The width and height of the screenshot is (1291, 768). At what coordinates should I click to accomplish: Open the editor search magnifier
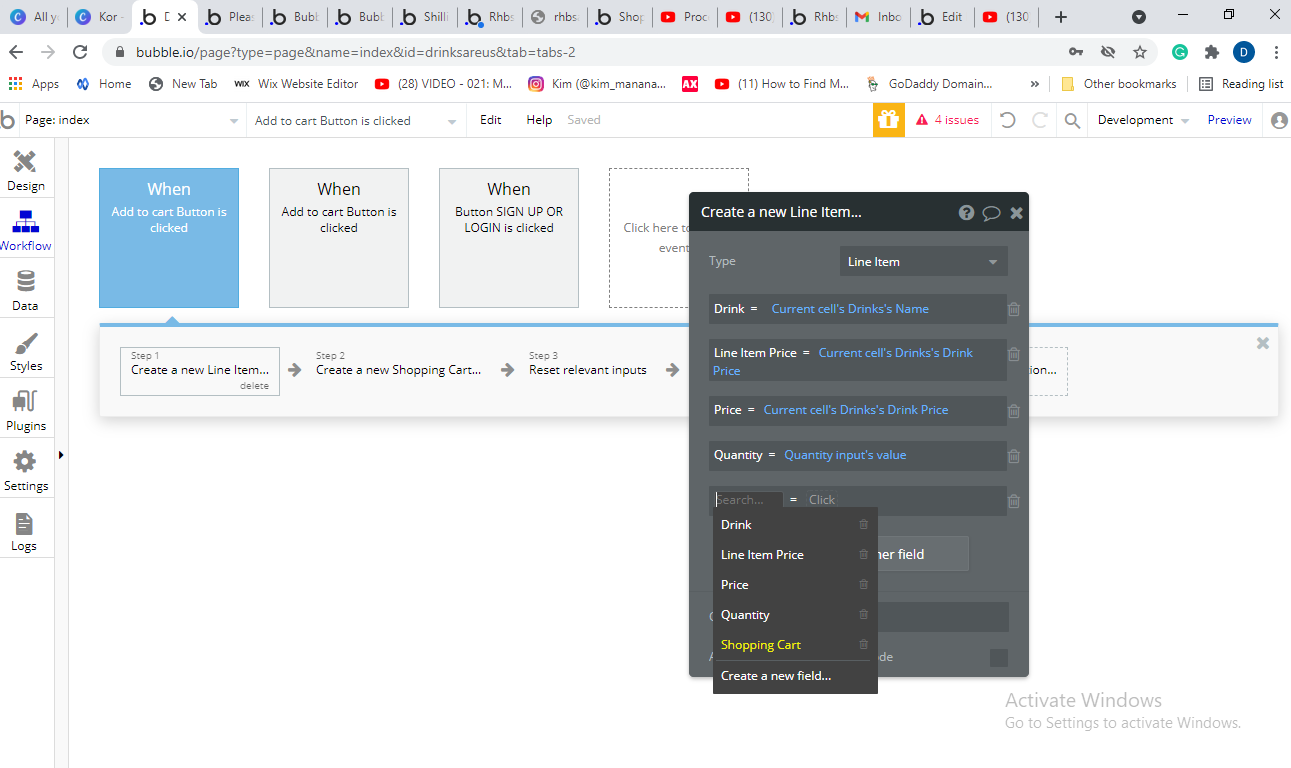(x=1072, y=121)
